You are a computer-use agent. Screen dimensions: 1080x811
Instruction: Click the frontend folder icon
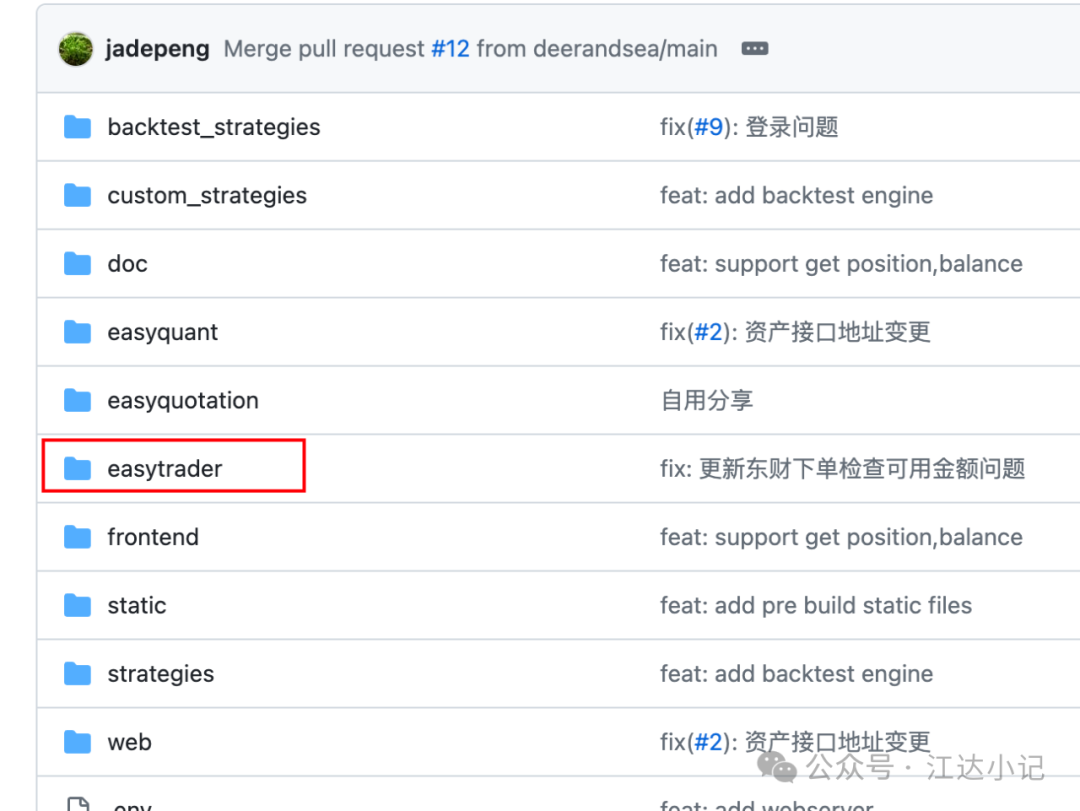point(77,537)
